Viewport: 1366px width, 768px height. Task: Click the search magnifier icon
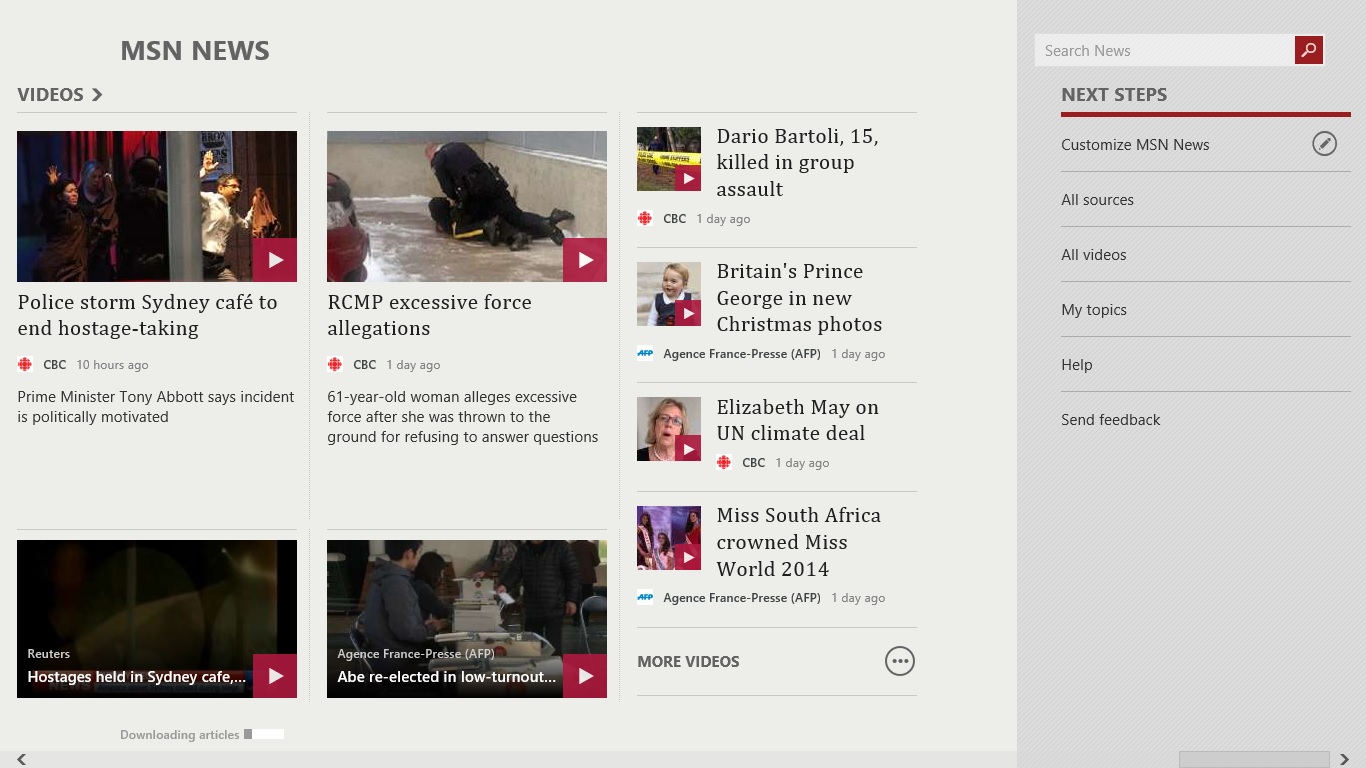pos(1309,50)
